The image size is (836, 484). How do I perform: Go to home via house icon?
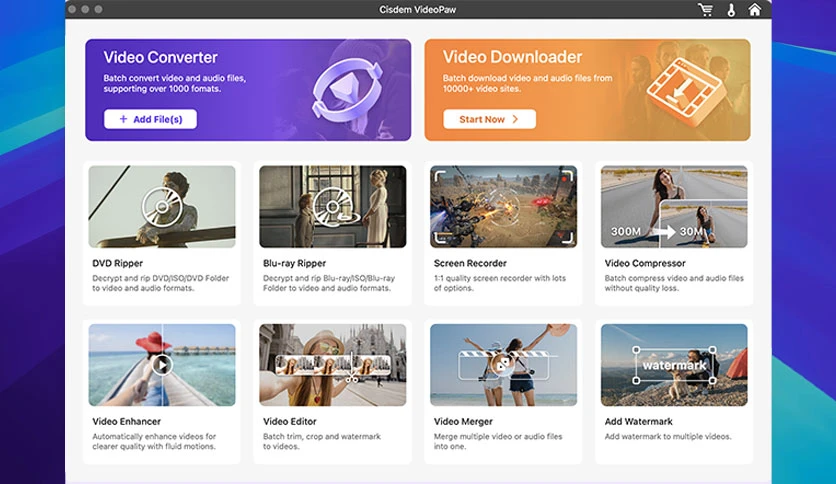[754, 10]
